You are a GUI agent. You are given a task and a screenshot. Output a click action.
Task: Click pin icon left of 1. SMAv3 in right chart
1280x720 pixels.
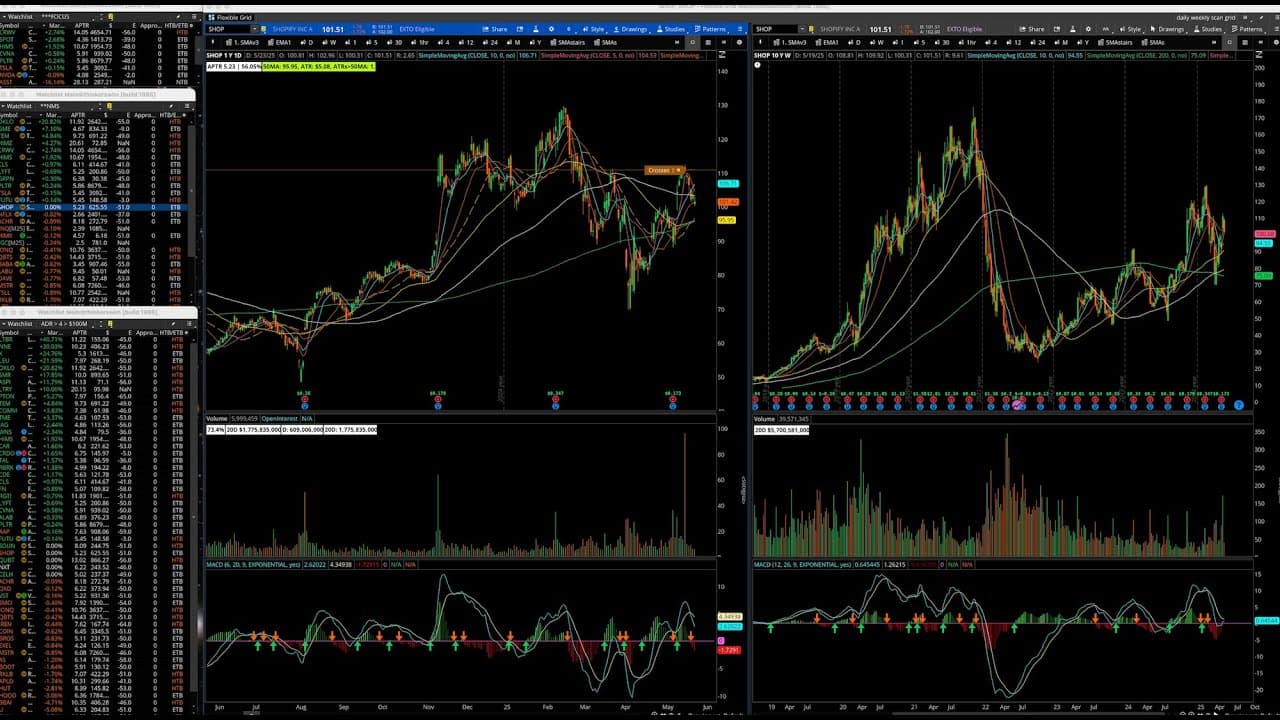point(760,42)
